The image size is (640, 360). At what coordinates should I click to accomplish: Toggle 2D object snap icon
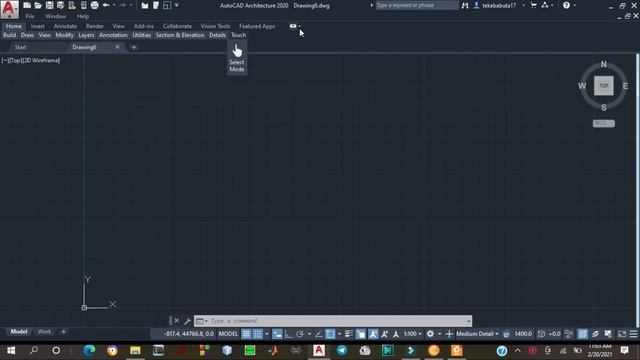pyautogui.click(x=330, y=334)
